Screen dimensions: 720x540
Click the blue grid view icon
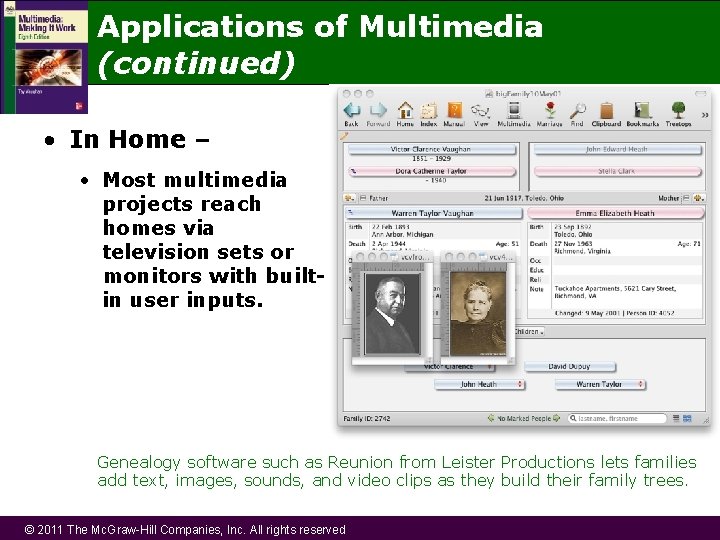coord(687,418)
